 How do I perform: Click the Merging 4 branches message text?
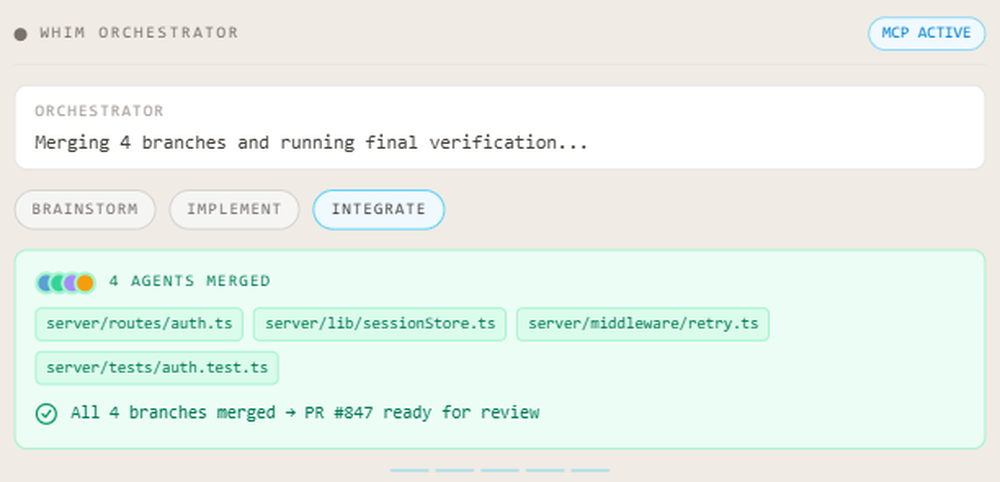[311, 142]
